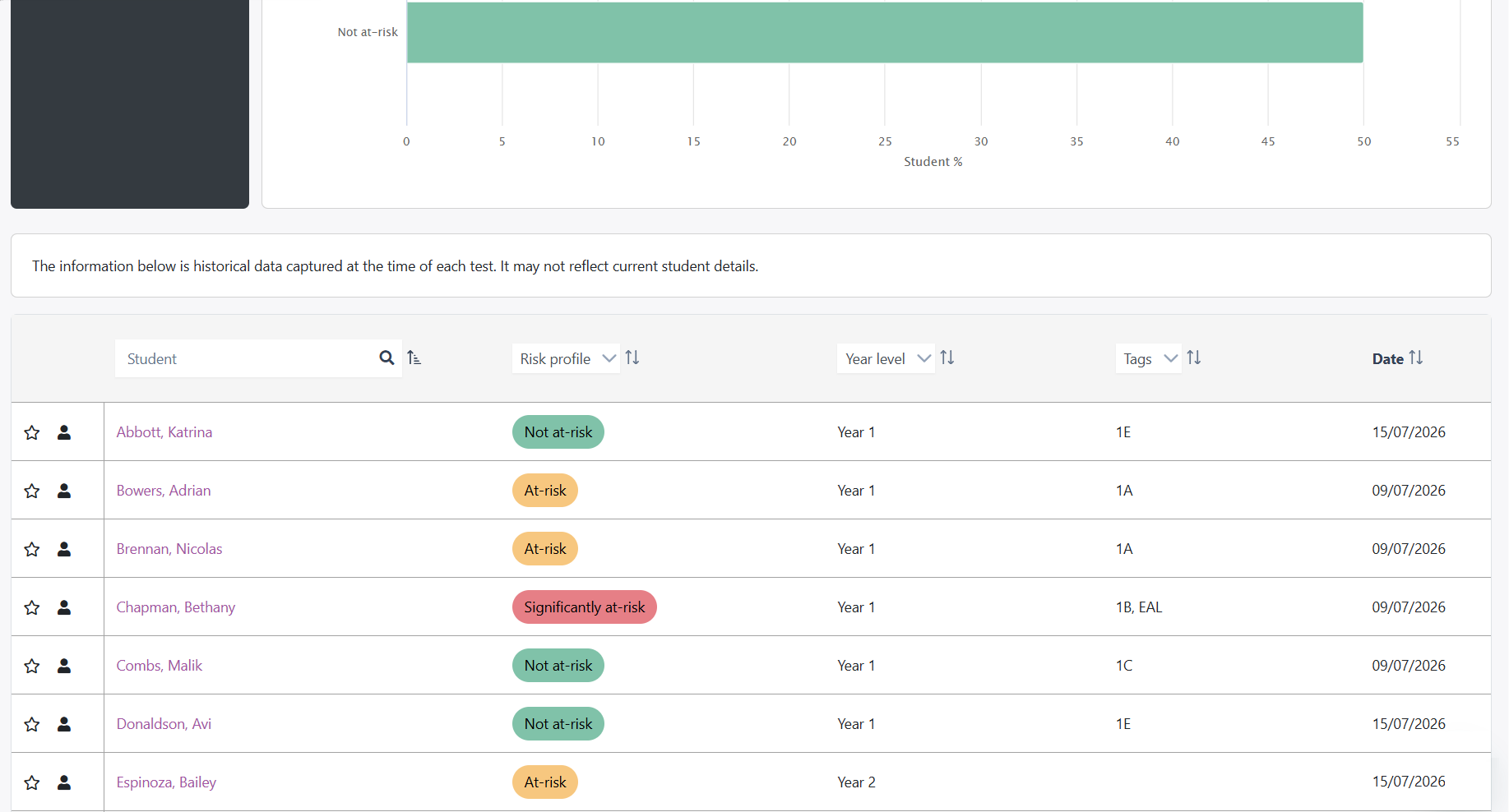Open profile icon for Combs, Malik

click(64, 666)
